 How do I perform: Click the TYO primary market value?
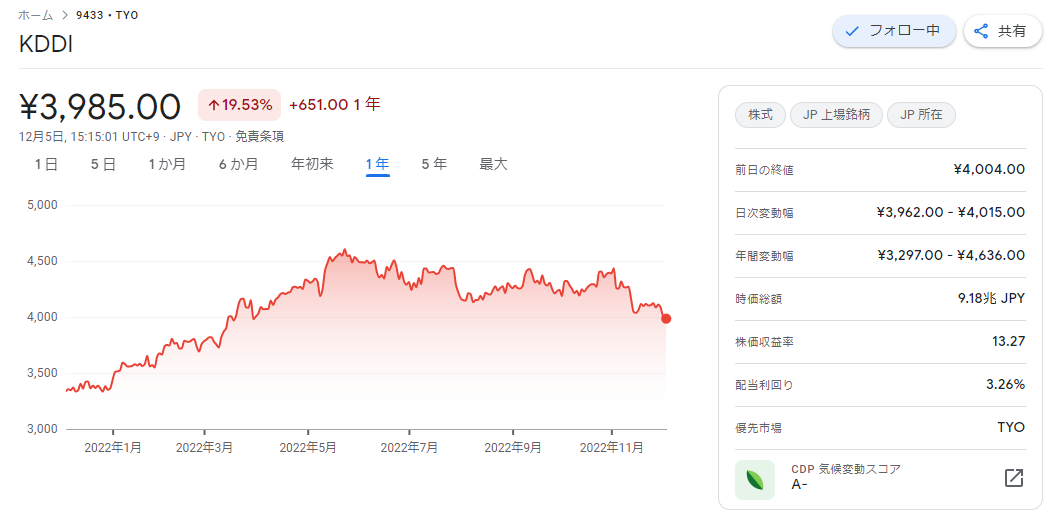tap(1011, 428)
